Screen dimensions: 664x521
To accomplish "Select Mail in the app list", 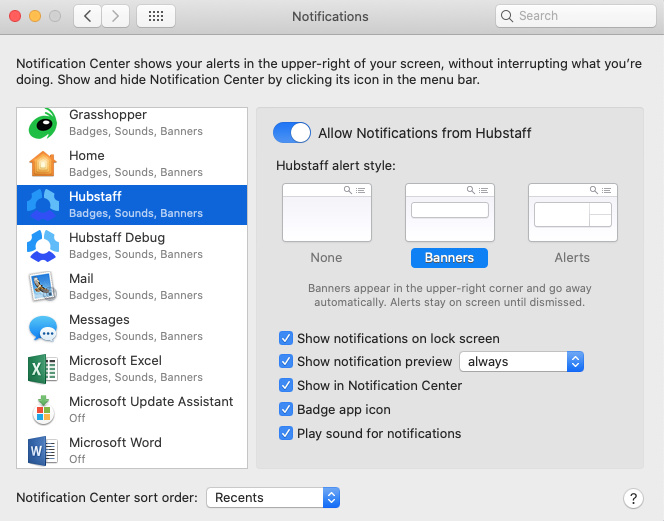I will [x=132, y=287].
